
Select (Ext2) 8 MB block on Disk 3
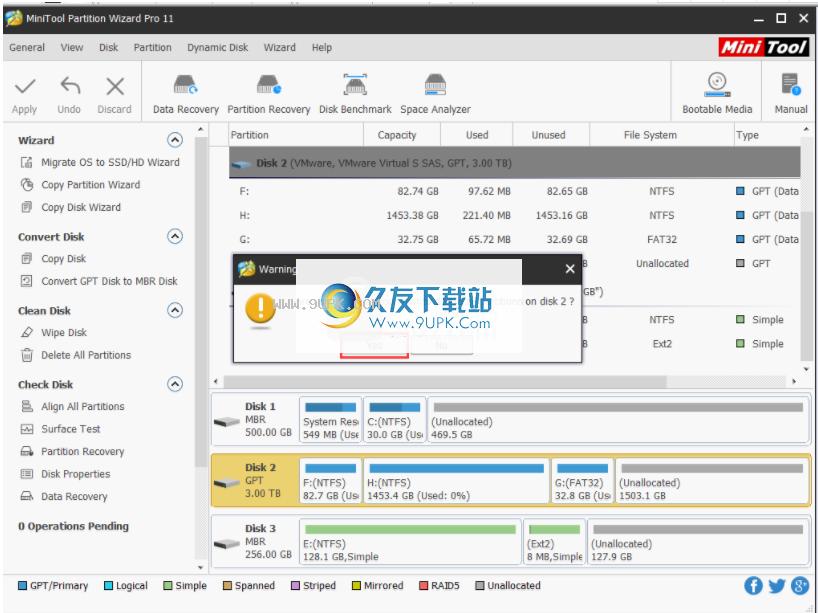pos(554,542)
